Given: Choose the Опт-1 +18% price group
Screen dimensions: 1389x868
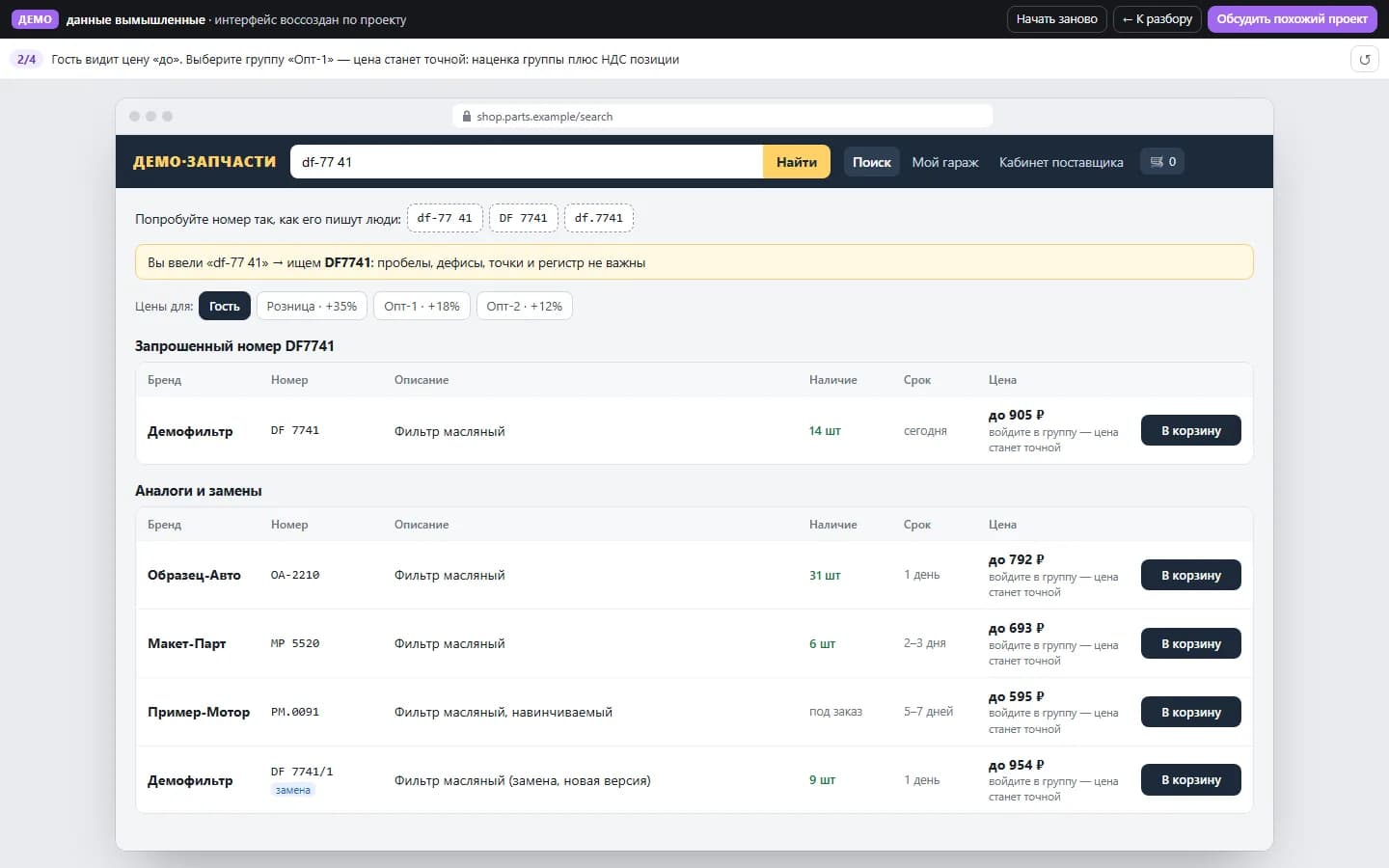Looking at the screenshot, I should pyautogui.click(x=422, y=307).
